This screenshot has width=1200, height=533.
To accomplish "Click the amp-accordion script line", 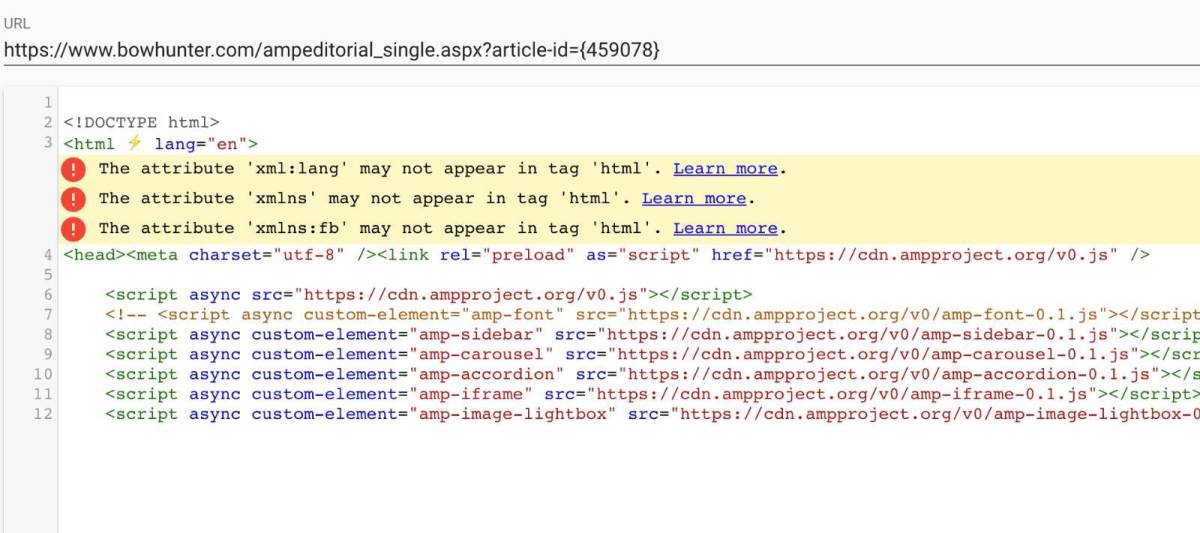I will pos(652,374).
